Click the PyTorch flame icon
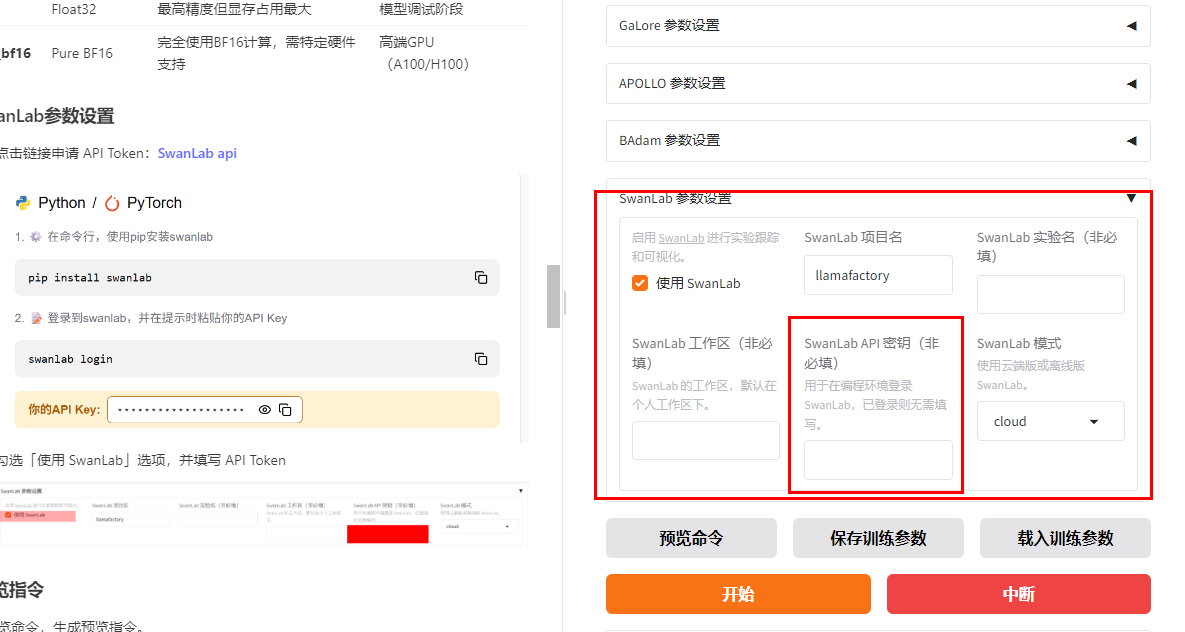 coord(112,203)
